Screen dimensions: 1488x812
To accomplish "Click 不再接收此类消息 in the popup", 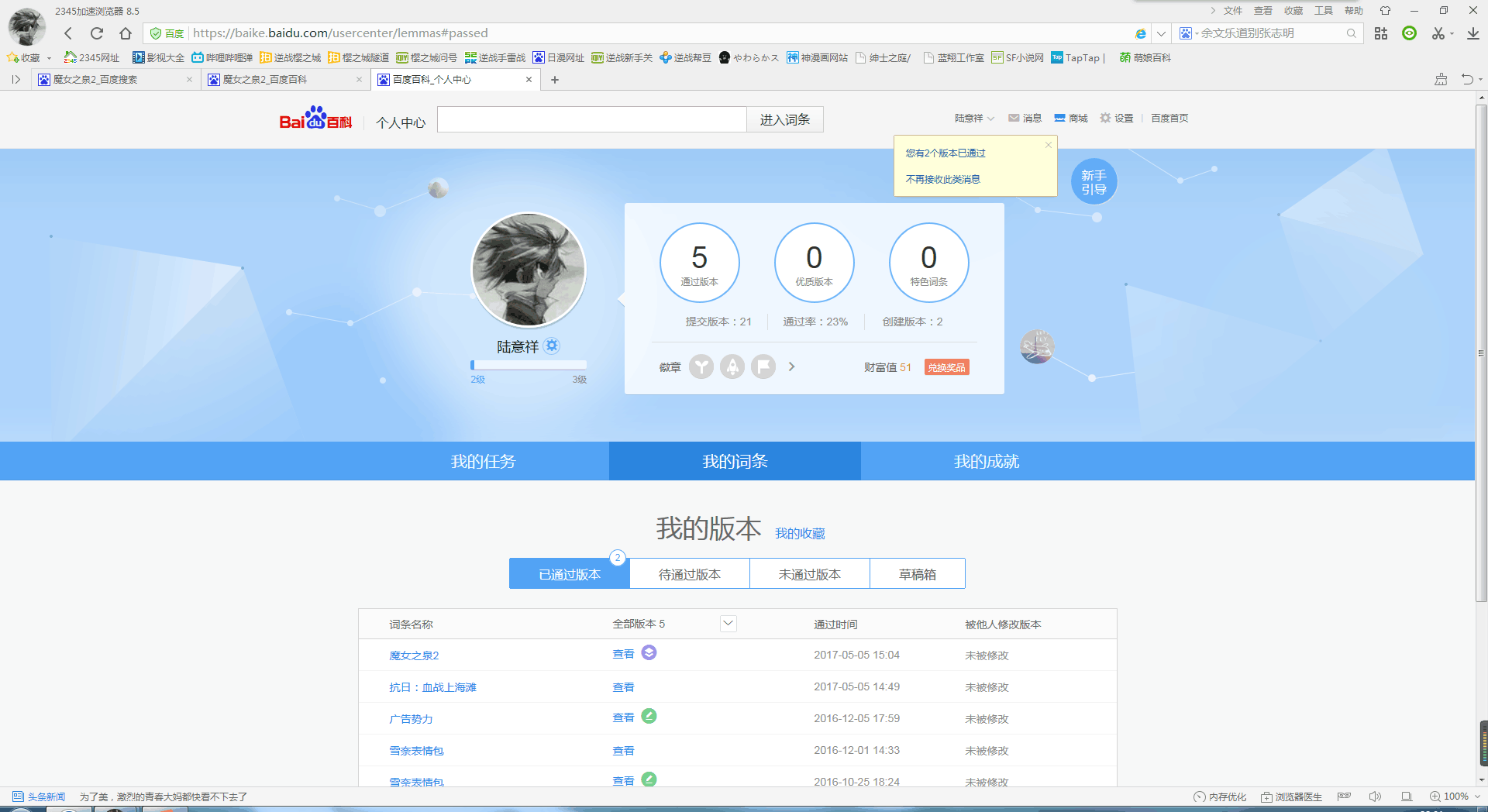I will [943, 179].
